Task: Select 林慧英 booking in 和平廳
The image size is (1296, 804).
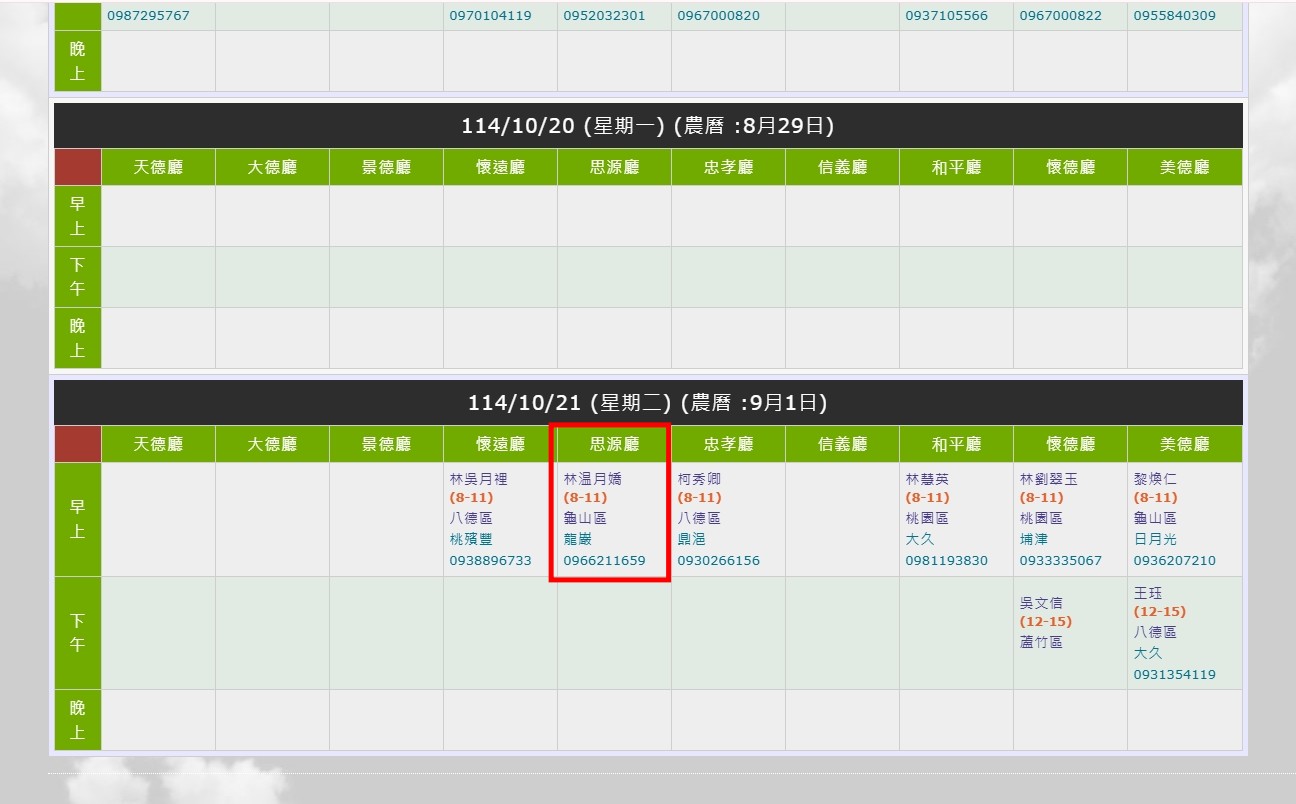Action: 926,479
